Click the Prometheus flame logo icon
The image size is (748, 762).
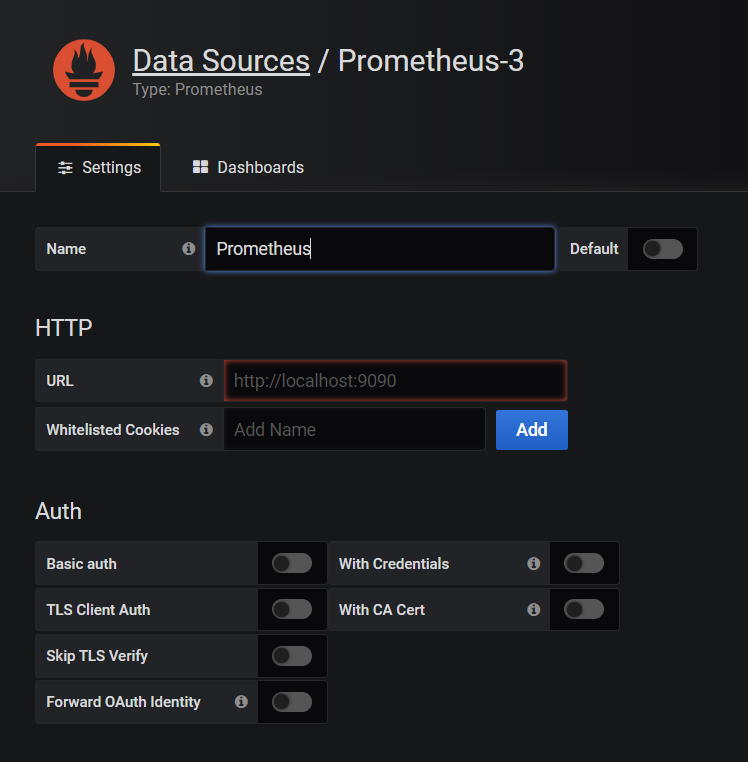pos(84,70)
